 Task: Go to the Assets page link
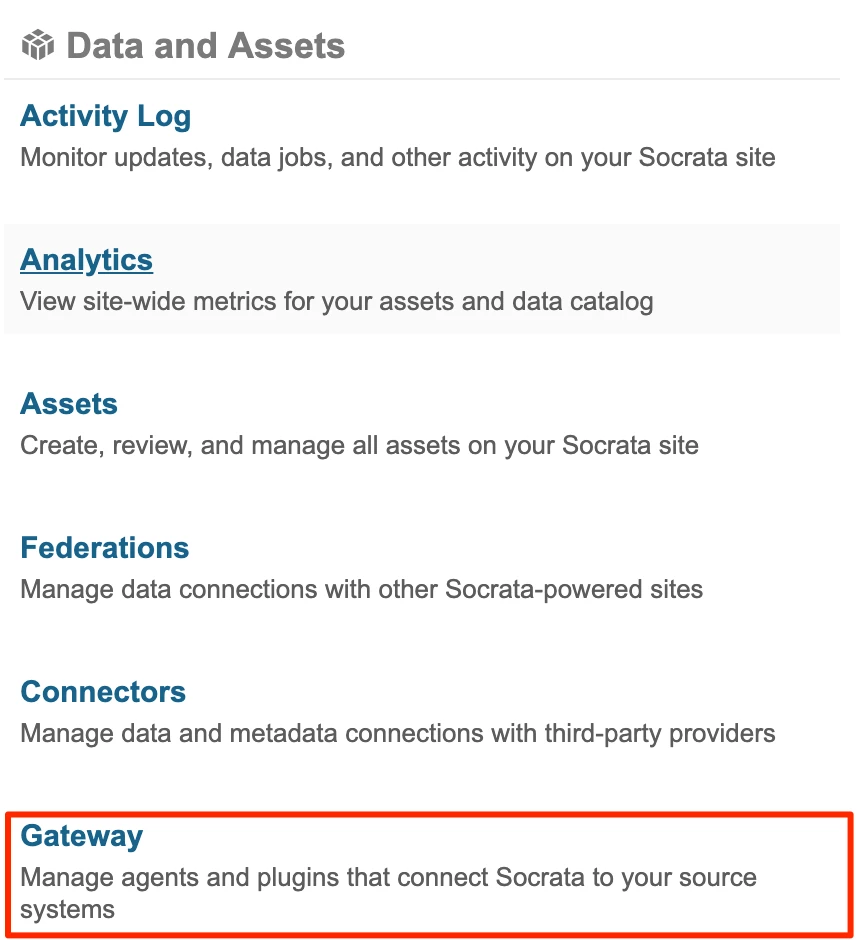click(x=69, y=403)
